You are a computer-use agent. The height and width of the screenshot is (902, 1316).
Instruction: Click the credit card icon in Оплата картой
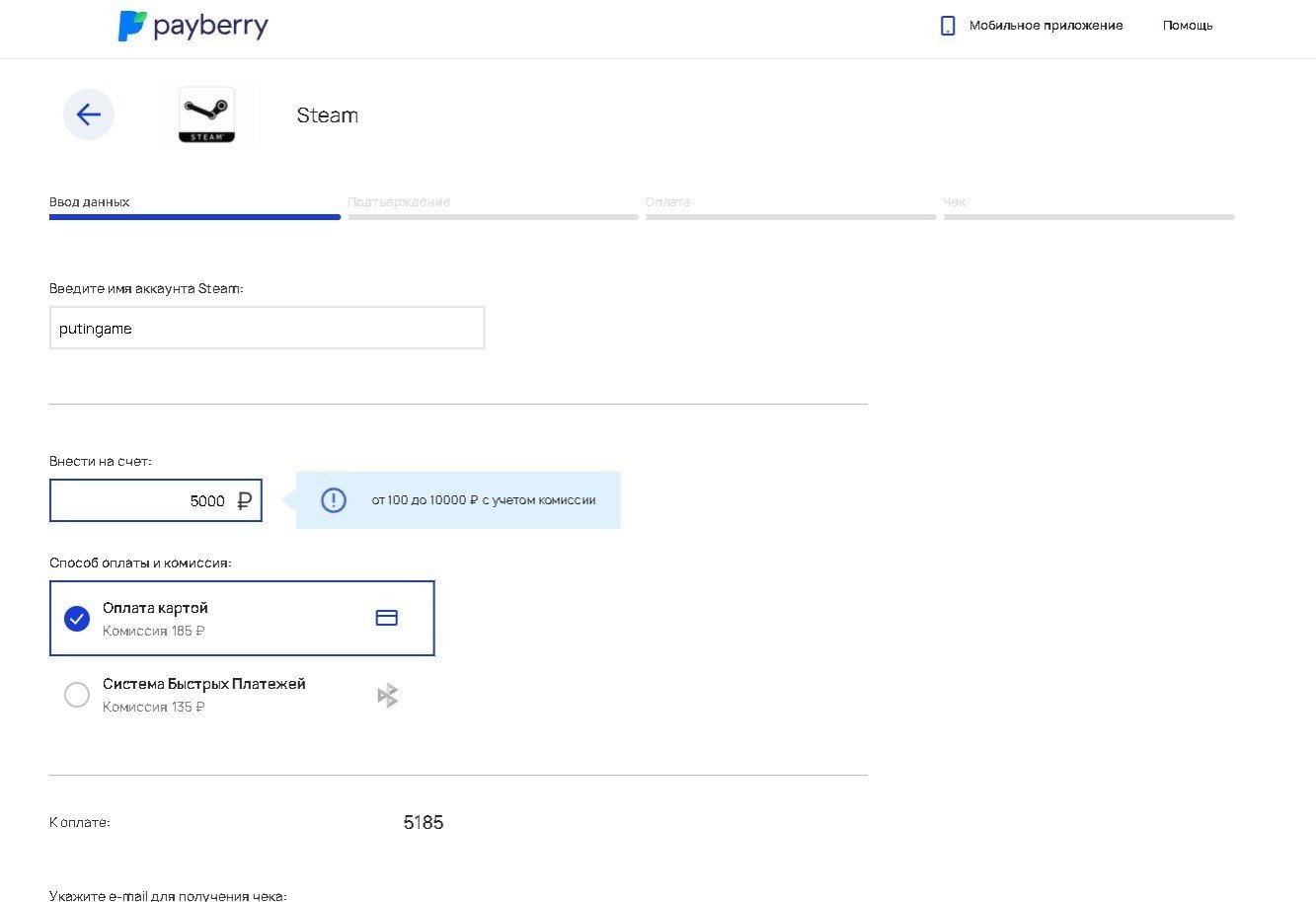387,618
